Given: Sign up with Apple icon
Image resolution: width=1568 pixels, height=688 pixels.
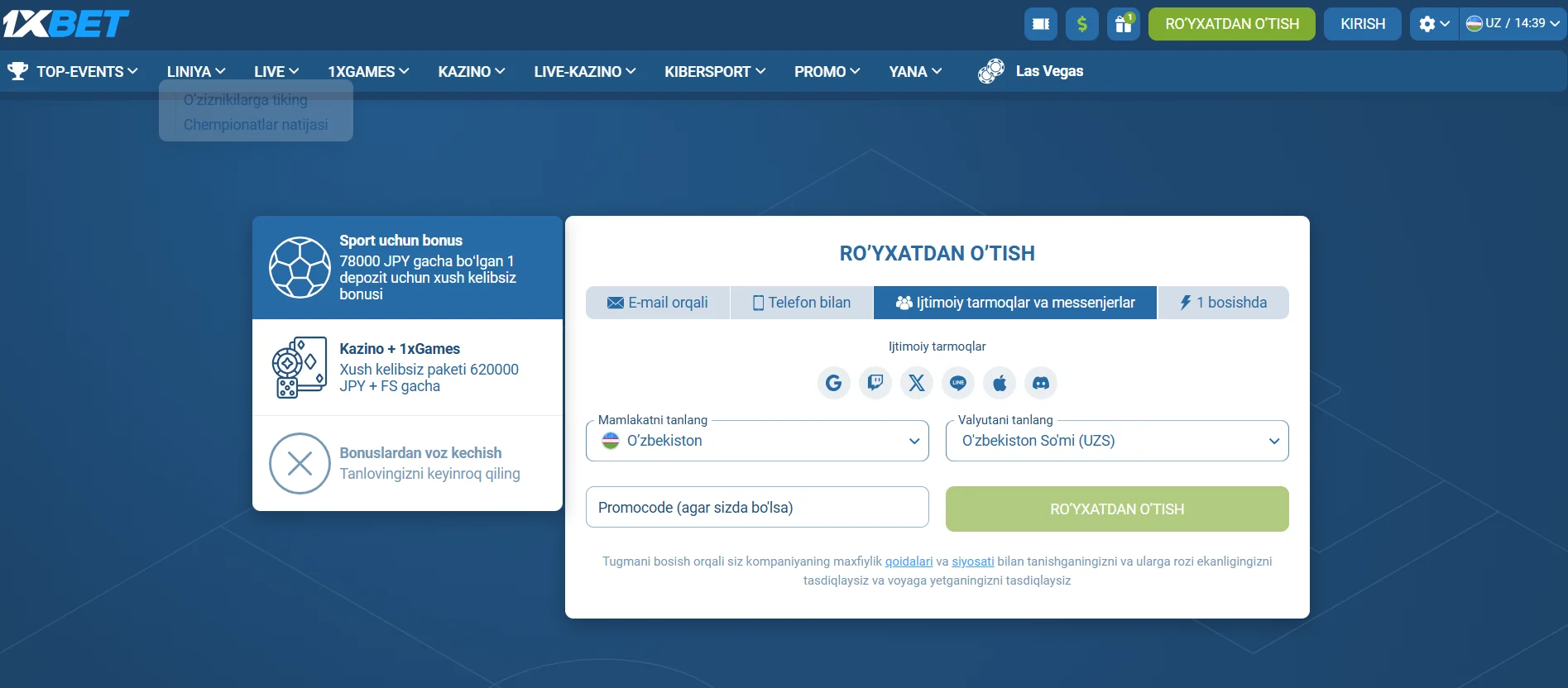Looking at the screenshot, I should pos(1000,383).
